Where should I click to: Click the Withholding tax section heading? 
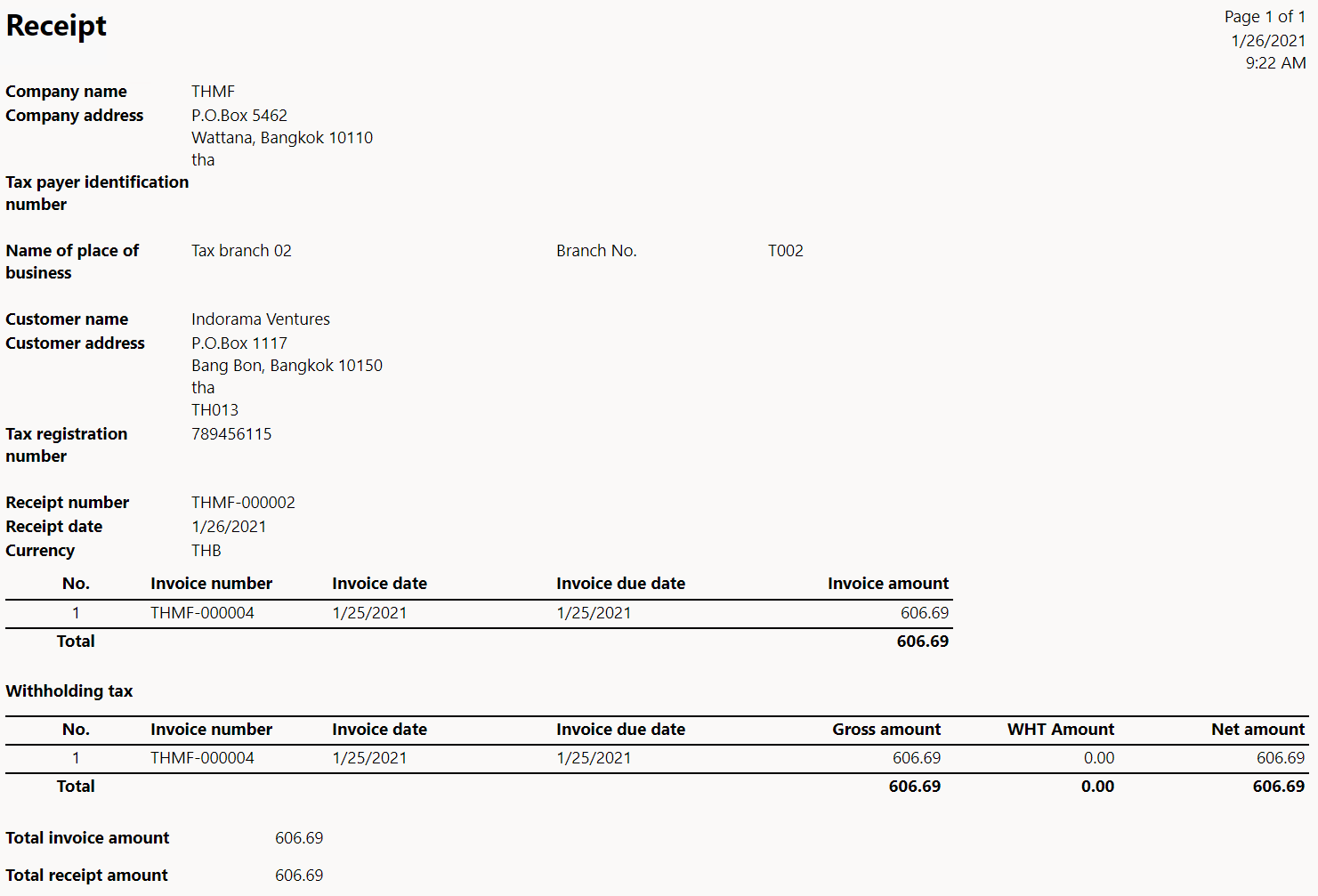pos(69,691)
